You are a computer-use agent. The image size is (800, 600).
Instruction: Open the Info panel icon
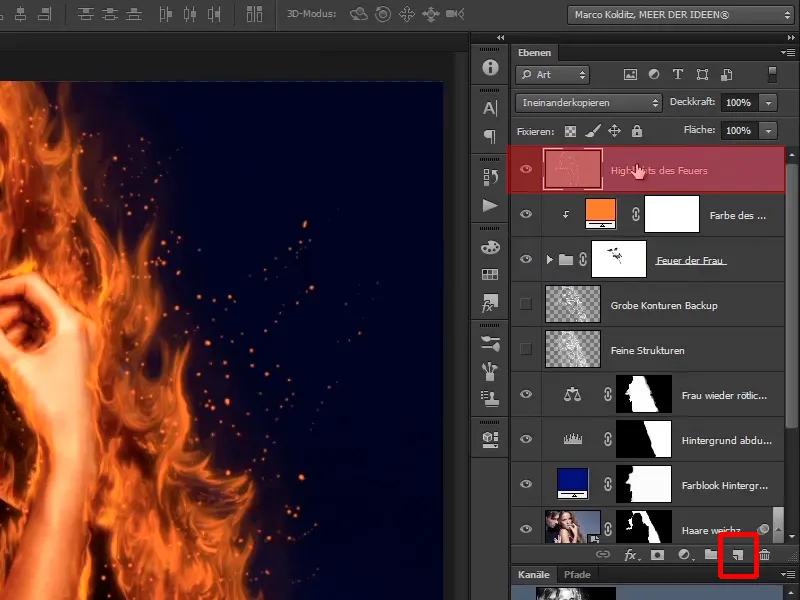click(490, 67)
